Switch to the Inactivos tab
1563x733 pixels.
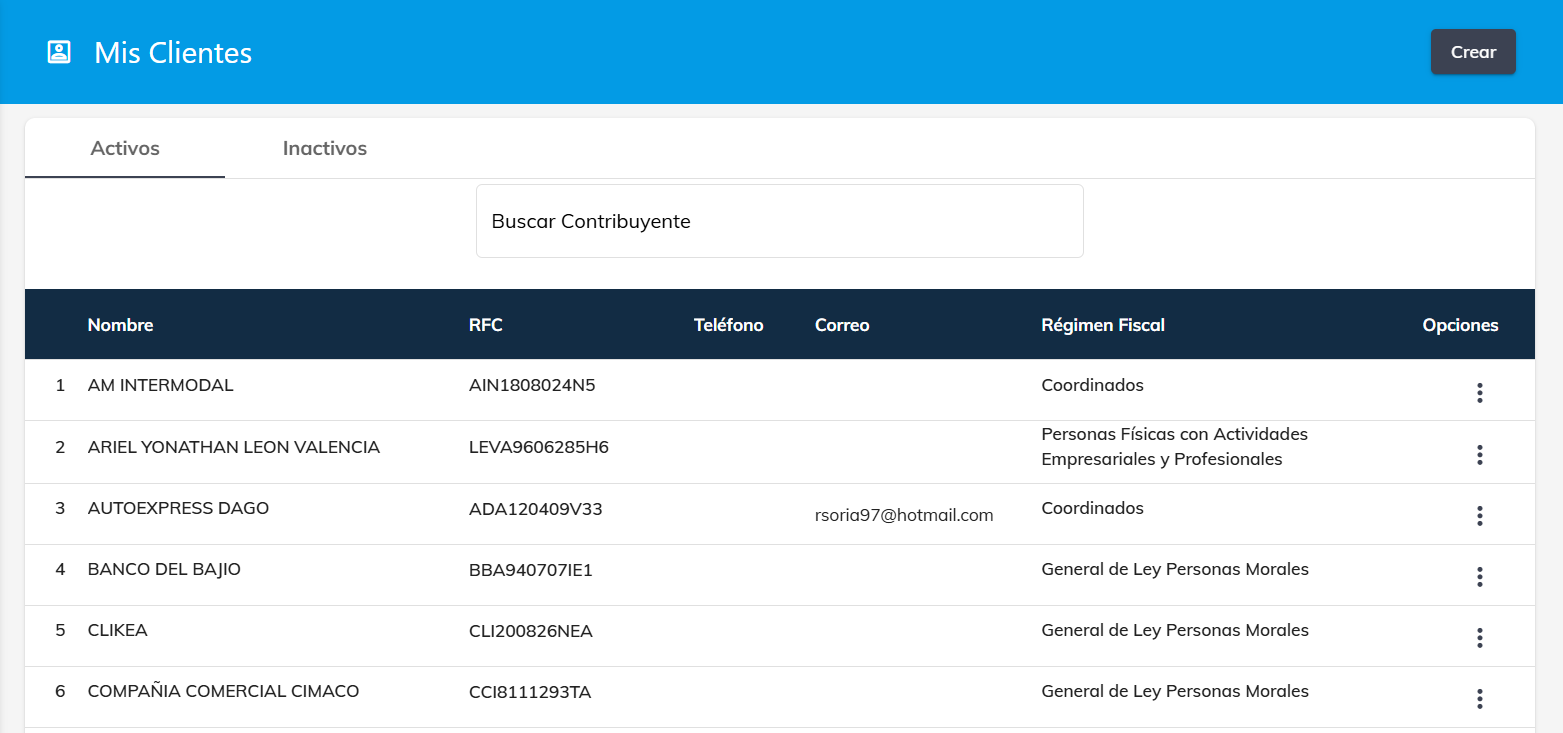pyautogui.click(x=325, y=149)
